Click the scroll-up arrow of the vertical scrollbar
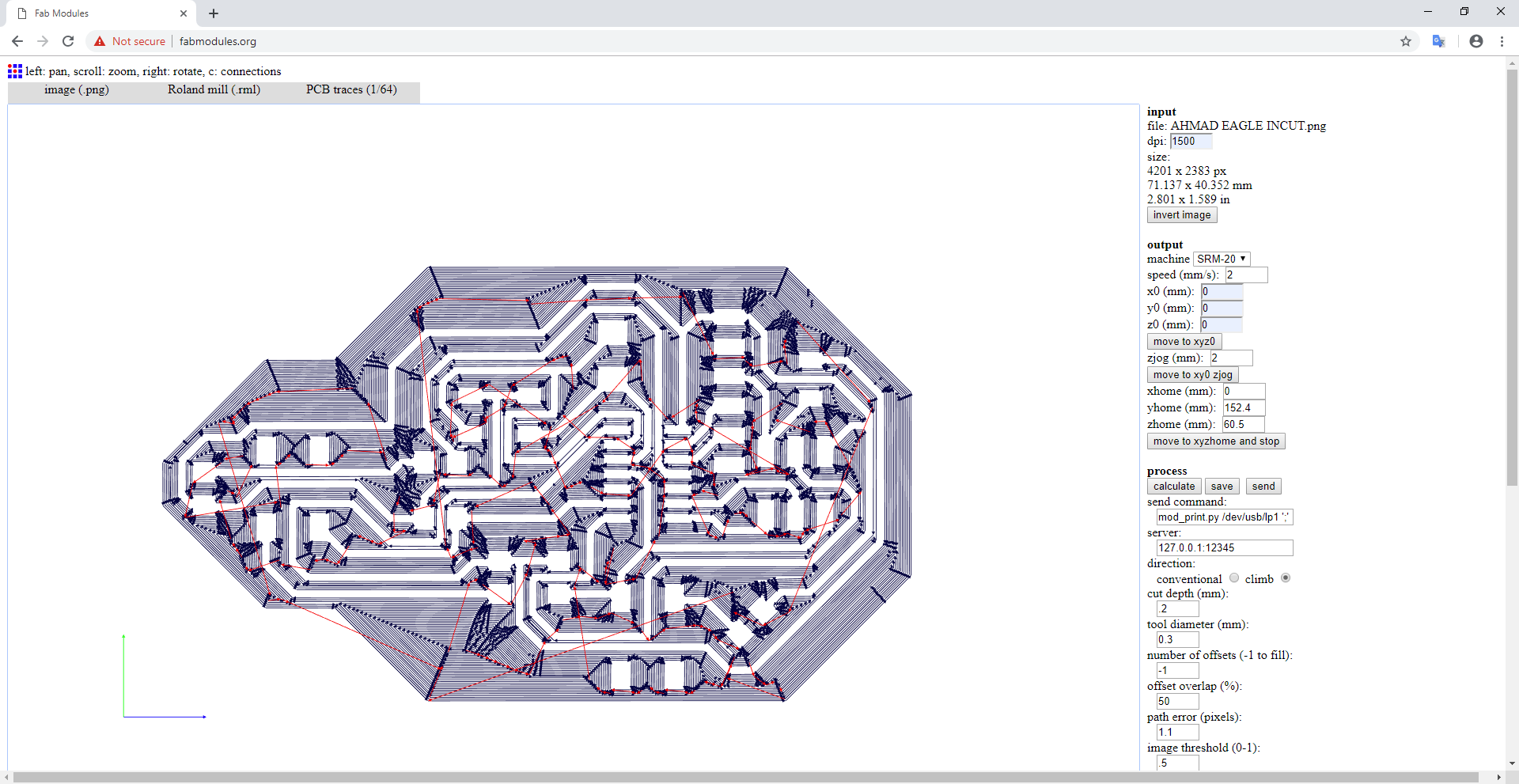Screen dimensions: 1519x784 coord(1512,62)
